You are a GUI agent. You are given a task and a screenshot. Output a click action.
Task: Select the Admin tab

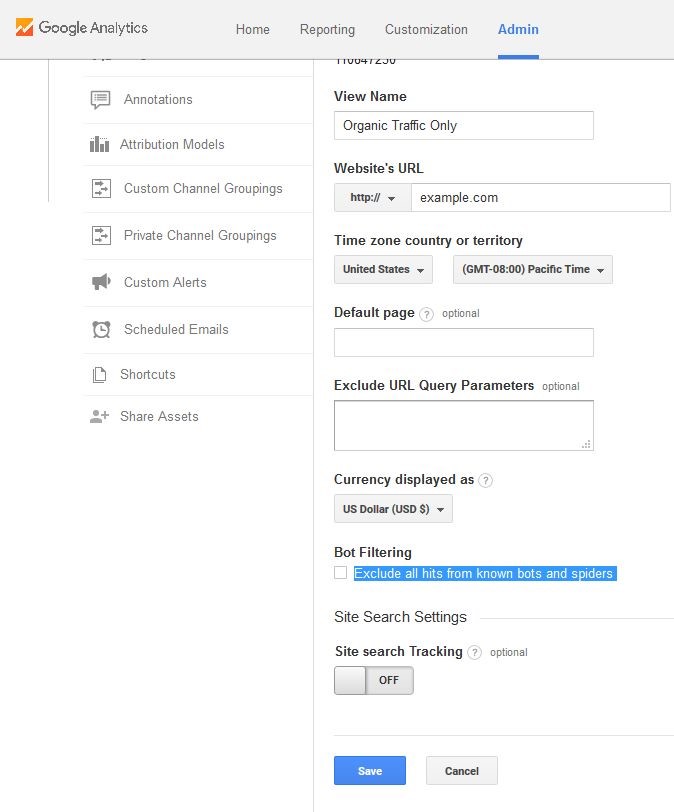(x=518, y=30)
